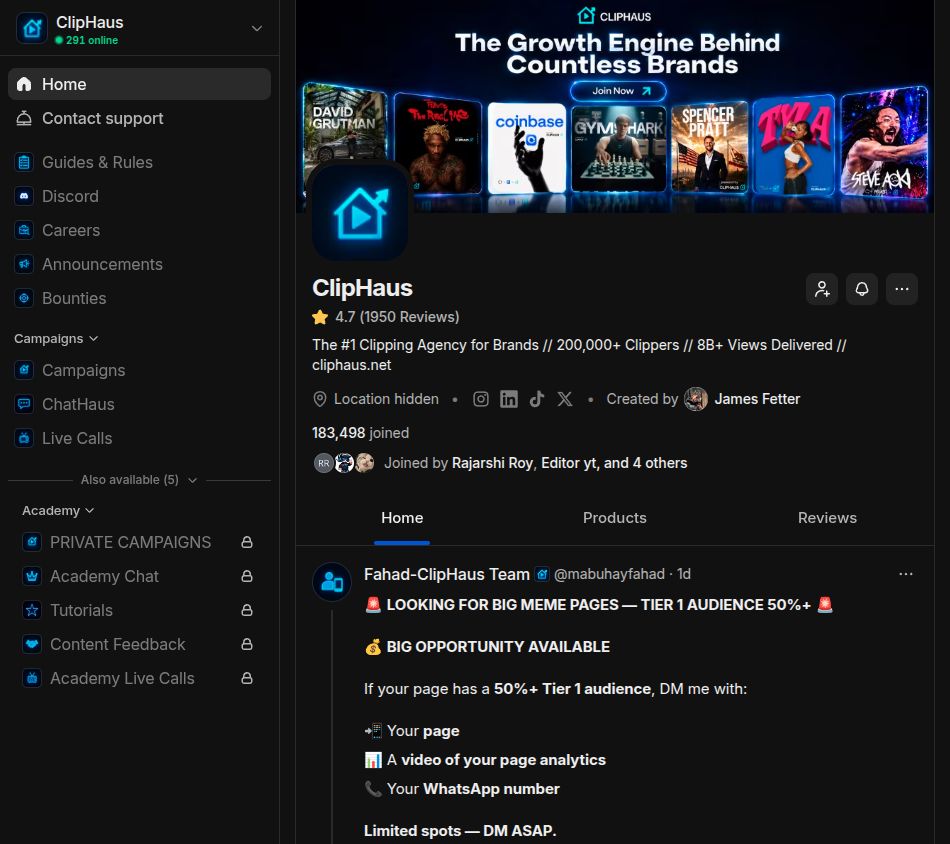Open Announcements channel
The width and height of the screenshot is (950, 844).
tap(139, 264)
